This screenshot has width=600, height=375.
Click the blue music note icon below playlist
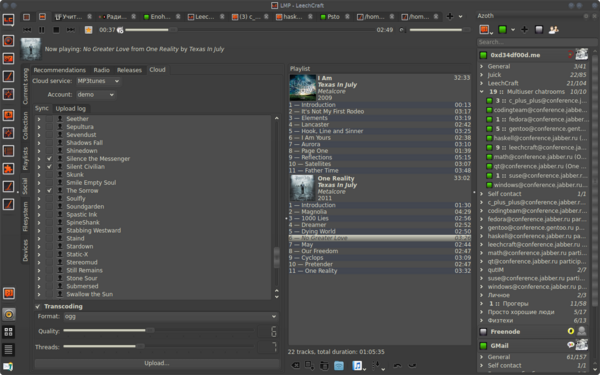click(357, 365)
